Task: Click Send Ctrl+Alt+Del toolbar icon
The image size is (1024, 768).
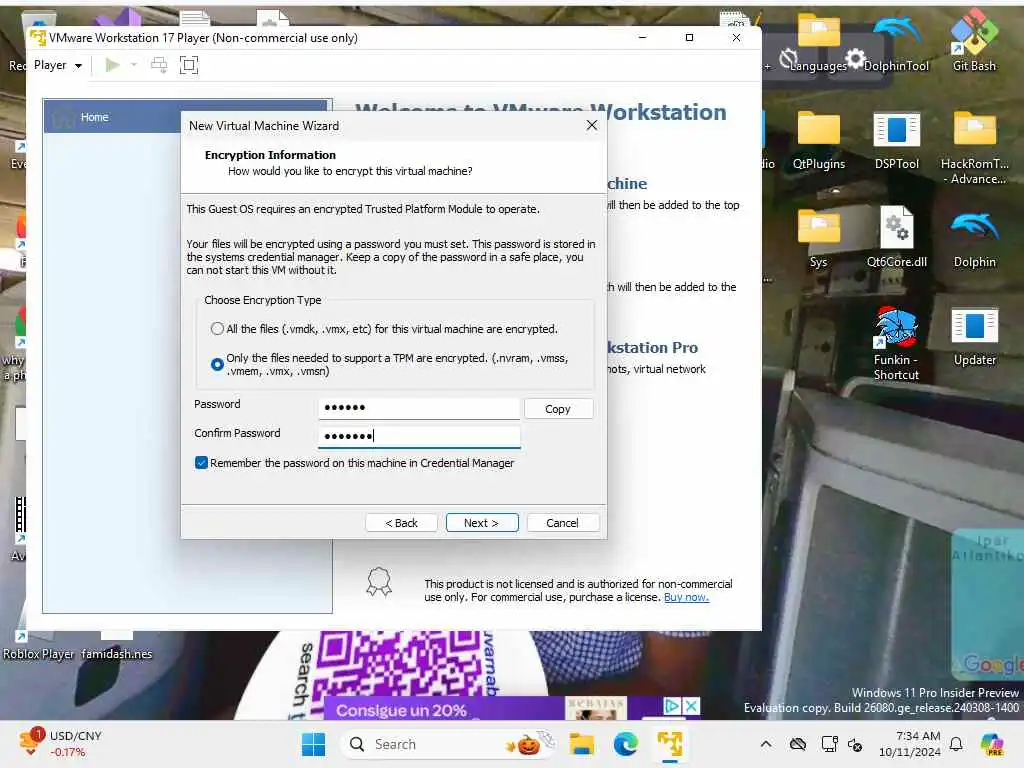Action: click(159, 65)
